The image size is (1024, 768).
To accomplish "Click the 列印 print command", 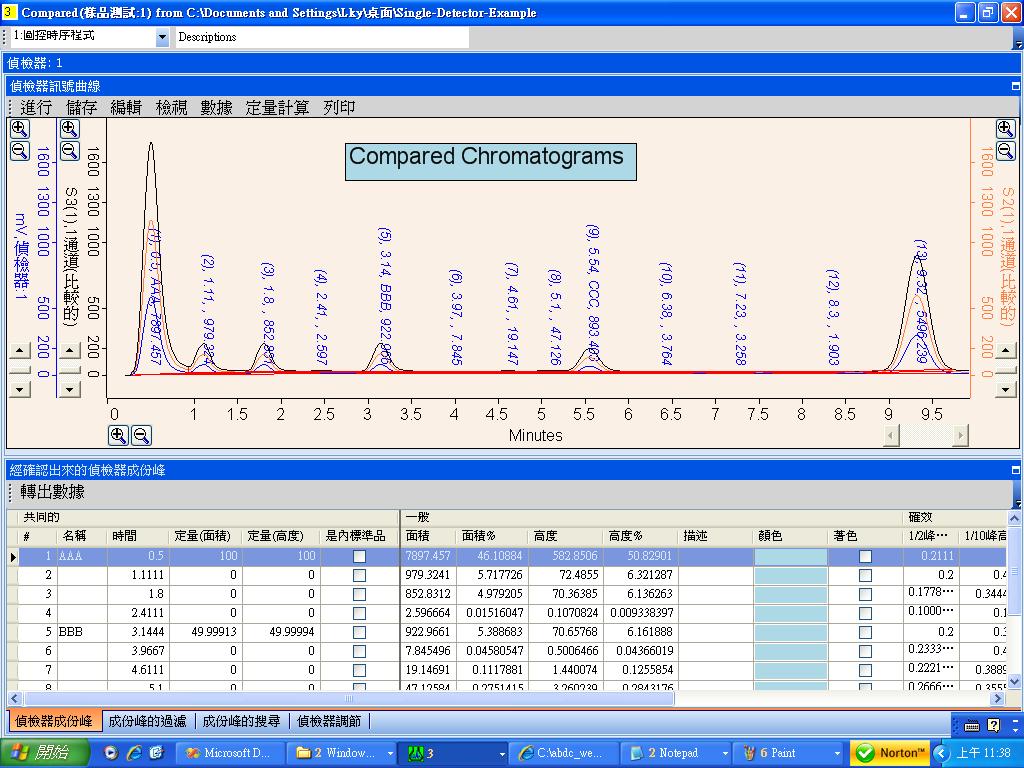I will coord(339,107).
